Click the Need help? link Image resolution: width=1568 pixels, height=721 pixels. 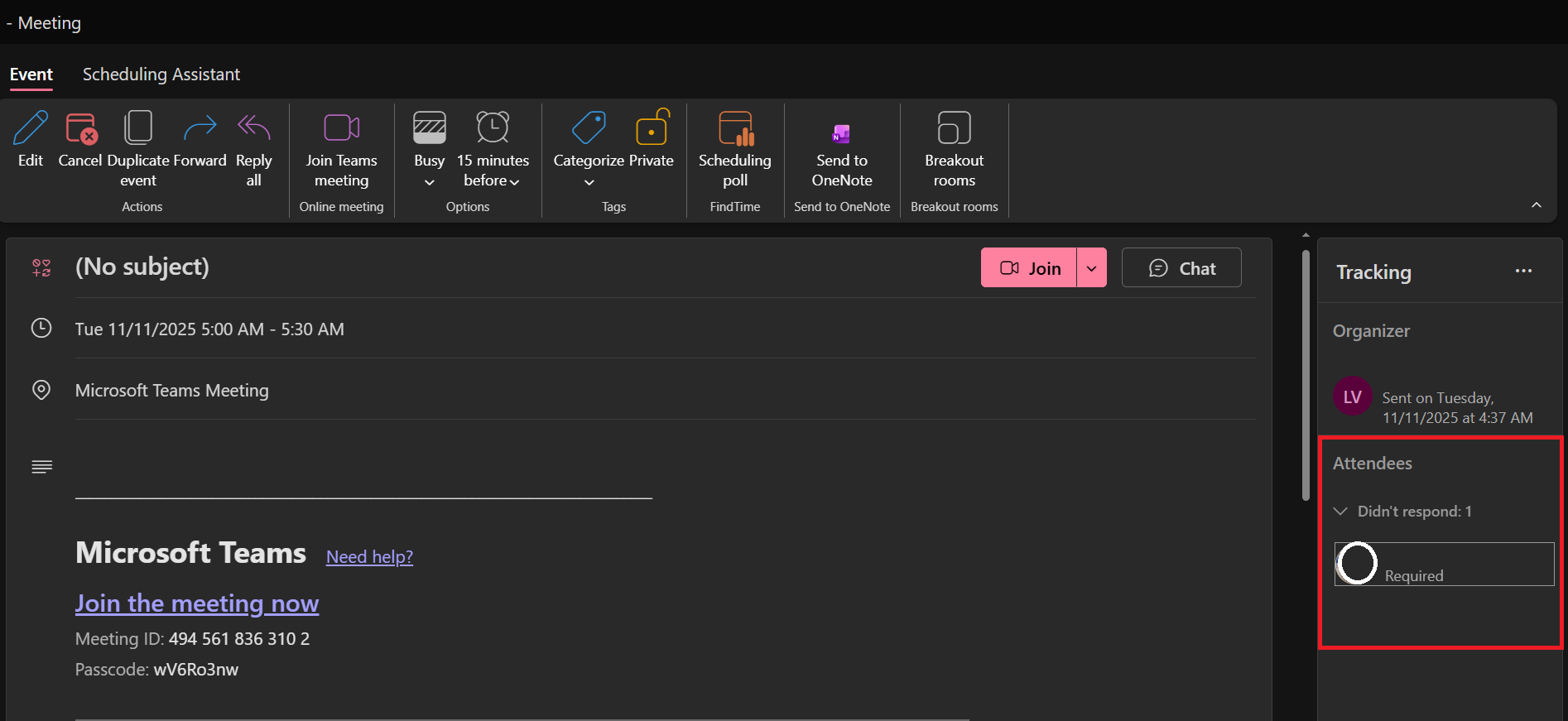pyautogui.click(x=369, y=557)
